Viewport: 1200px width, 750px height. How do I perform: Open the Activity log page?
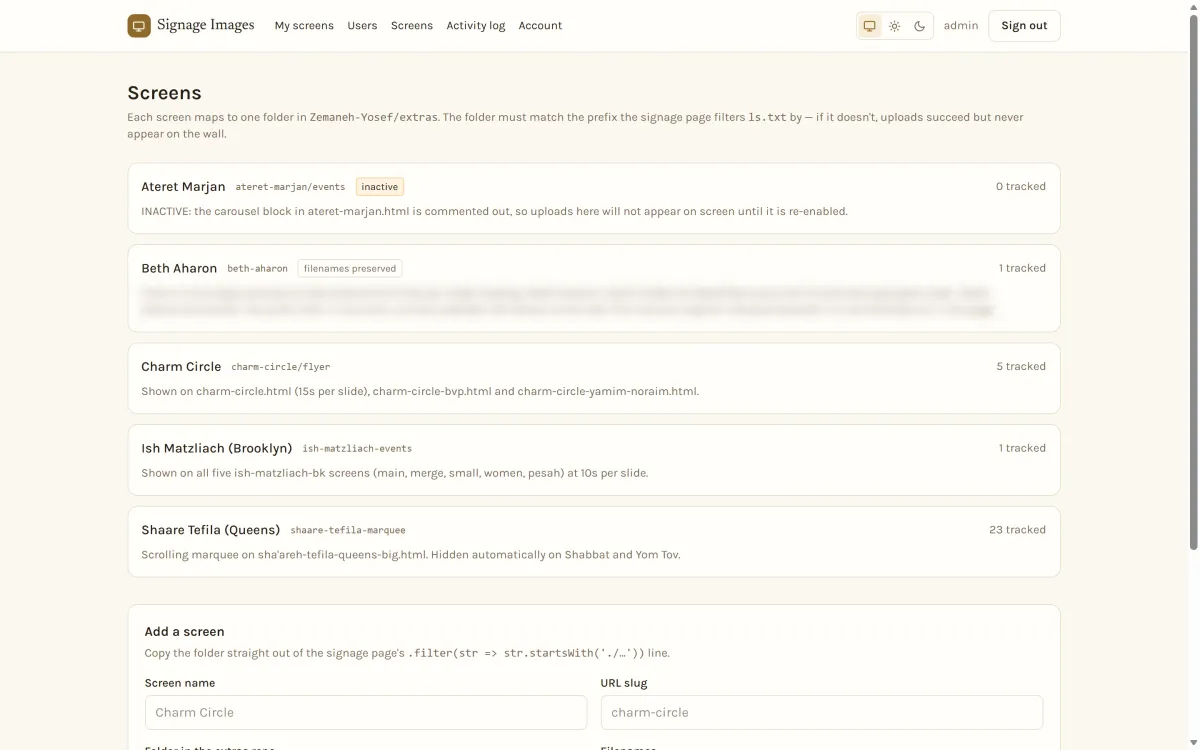(476, 26)
